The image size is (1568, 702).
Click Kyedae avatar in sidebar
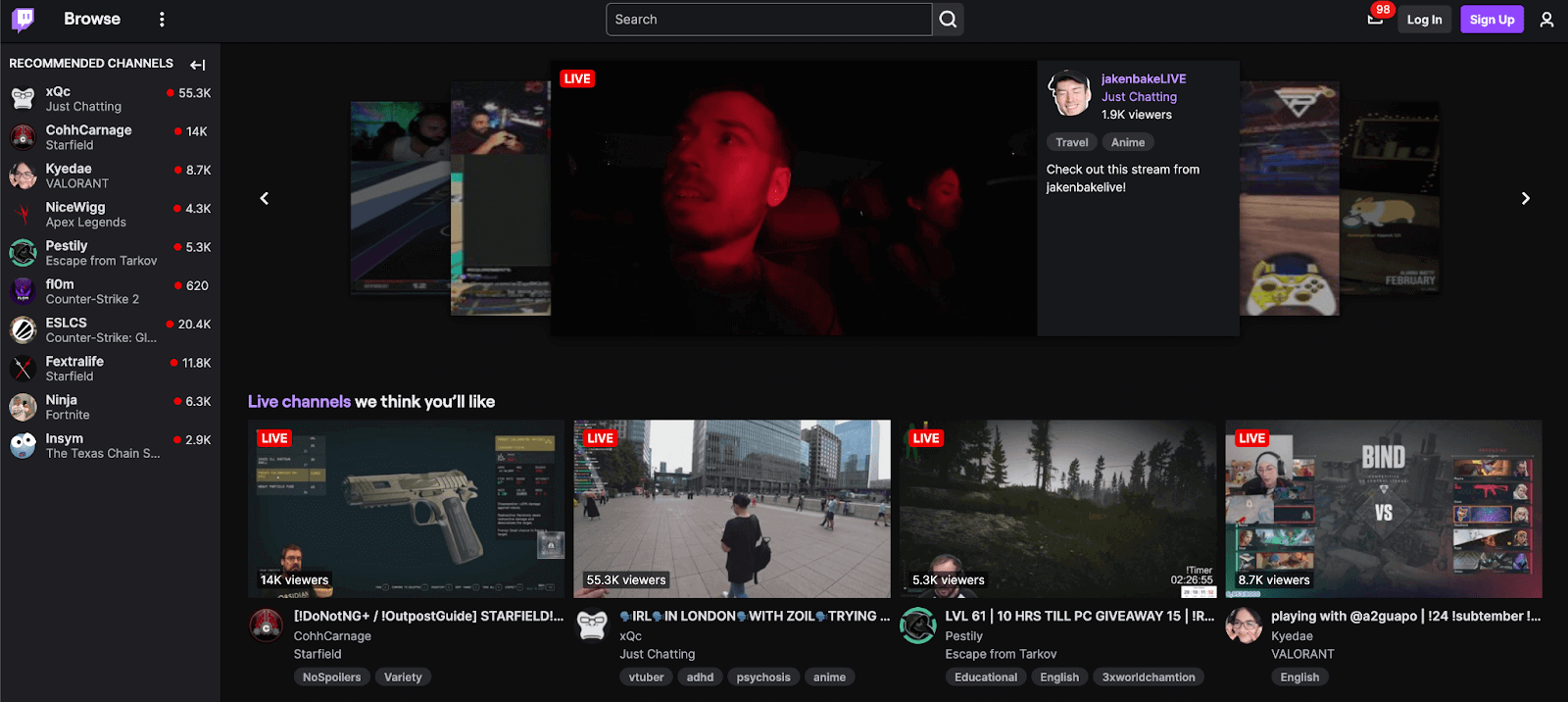24,175
